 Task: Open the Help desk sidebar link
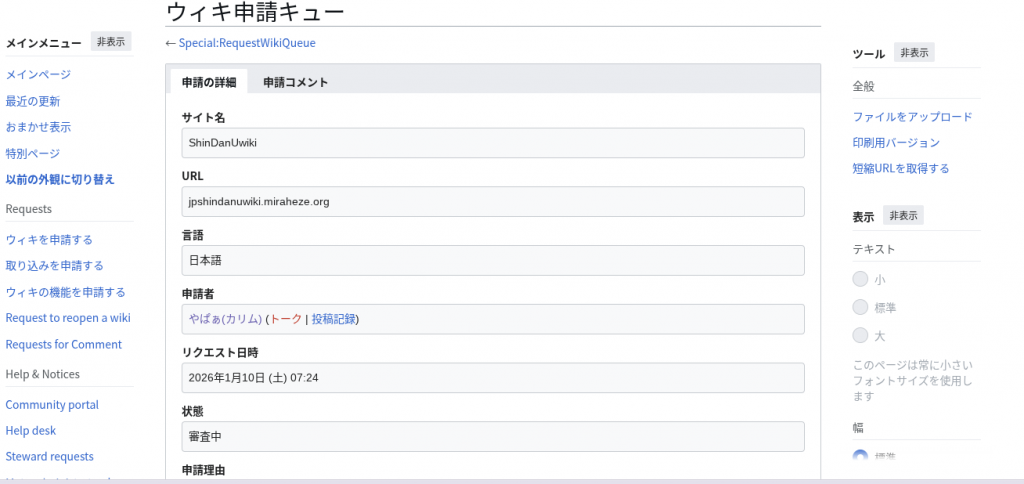click(x=31, y=431)
